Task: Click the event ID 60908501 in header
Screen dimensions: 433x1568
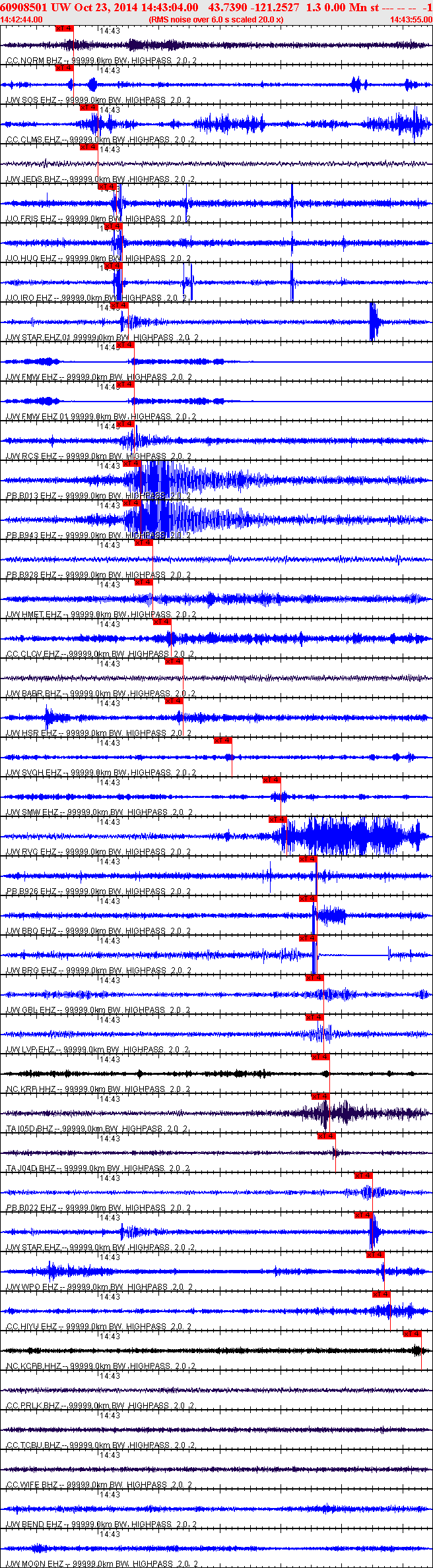Action: (24, 7)
